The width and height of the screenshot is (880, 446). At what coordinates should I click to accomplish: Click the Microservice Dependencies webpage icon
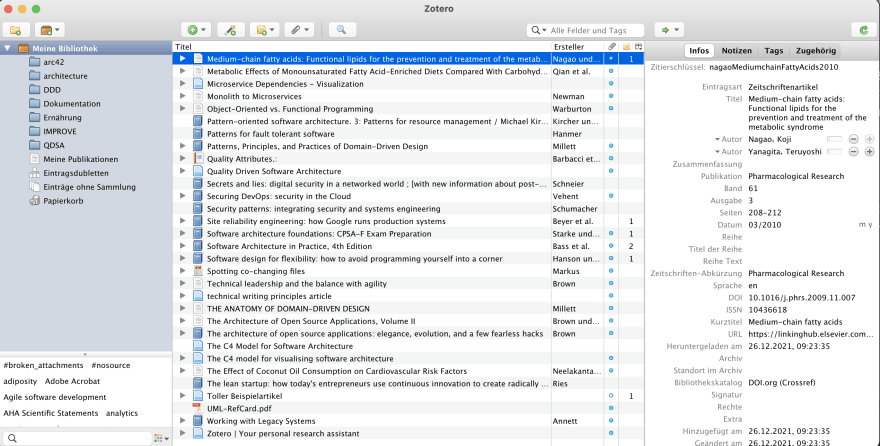(x=198, y=84)
